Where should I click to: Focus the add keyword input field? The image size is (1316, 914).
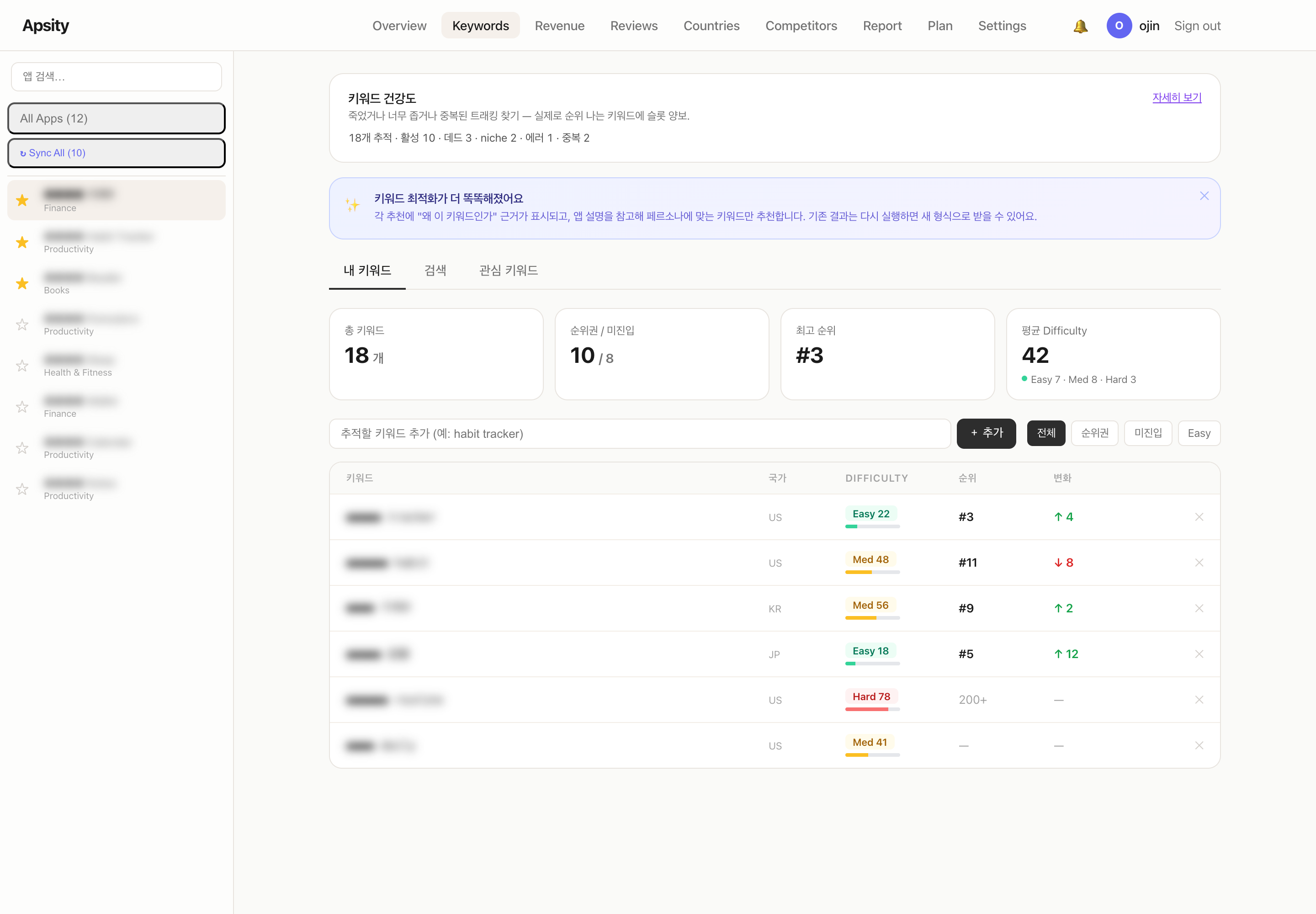pos(640,434)
